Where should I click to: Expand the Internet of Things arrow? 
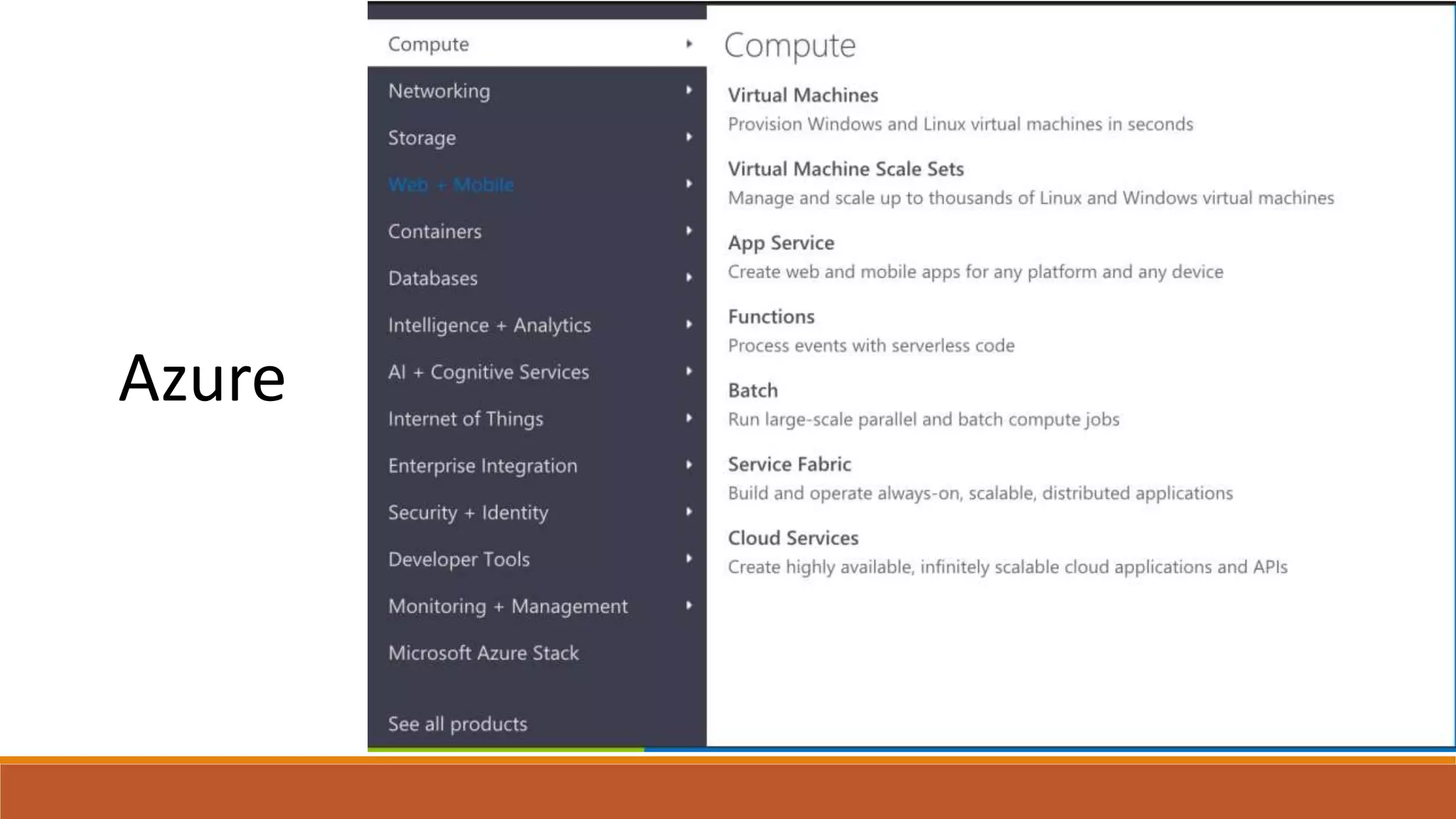(688, 418)
